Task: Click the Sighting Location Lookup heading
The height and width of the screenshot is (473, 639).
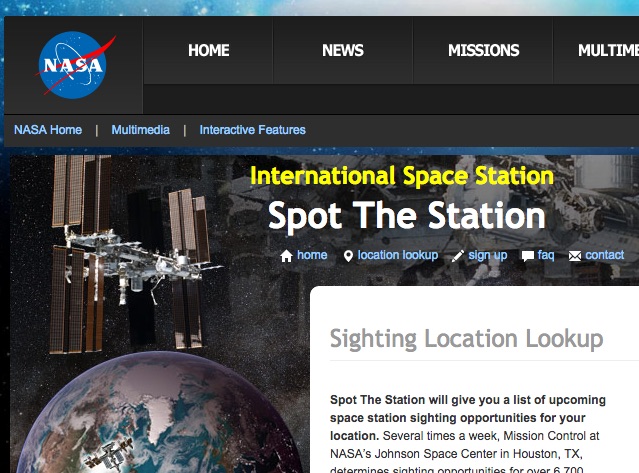Action: tap(466, 339)
